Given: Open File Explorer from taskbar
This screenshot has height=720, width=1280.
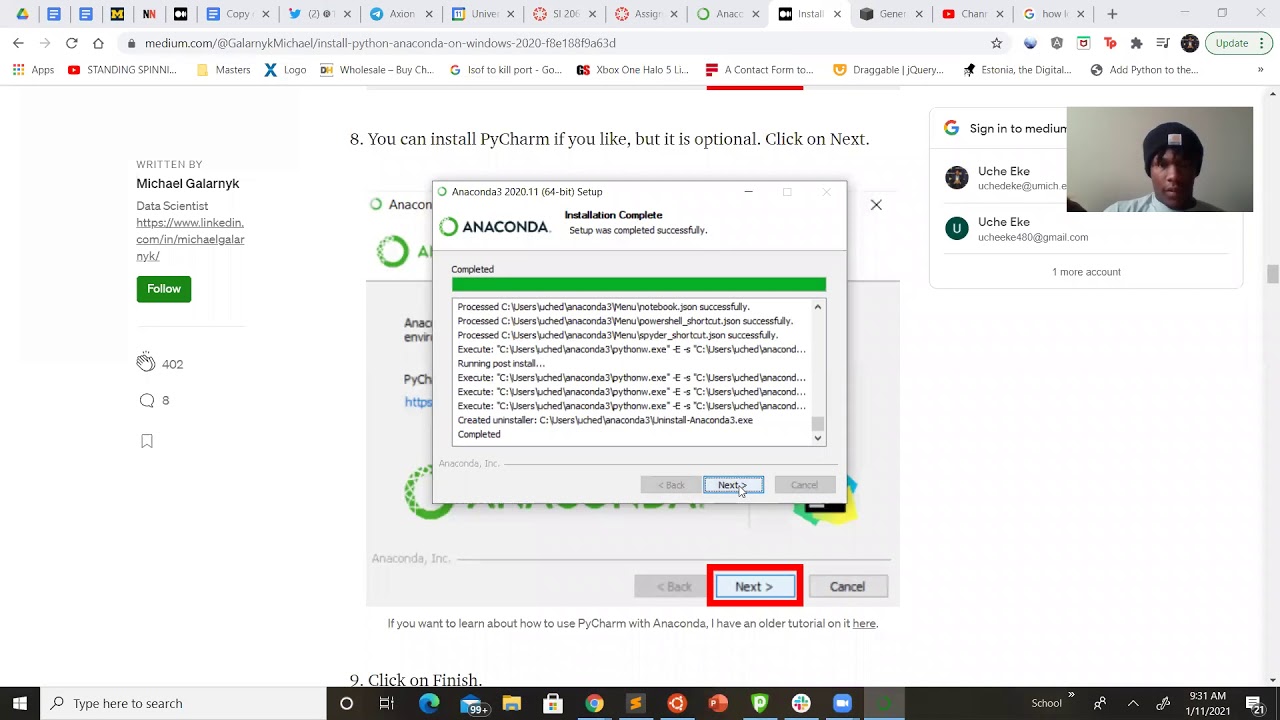Looking at the screenshot, I should coord(511,703).
